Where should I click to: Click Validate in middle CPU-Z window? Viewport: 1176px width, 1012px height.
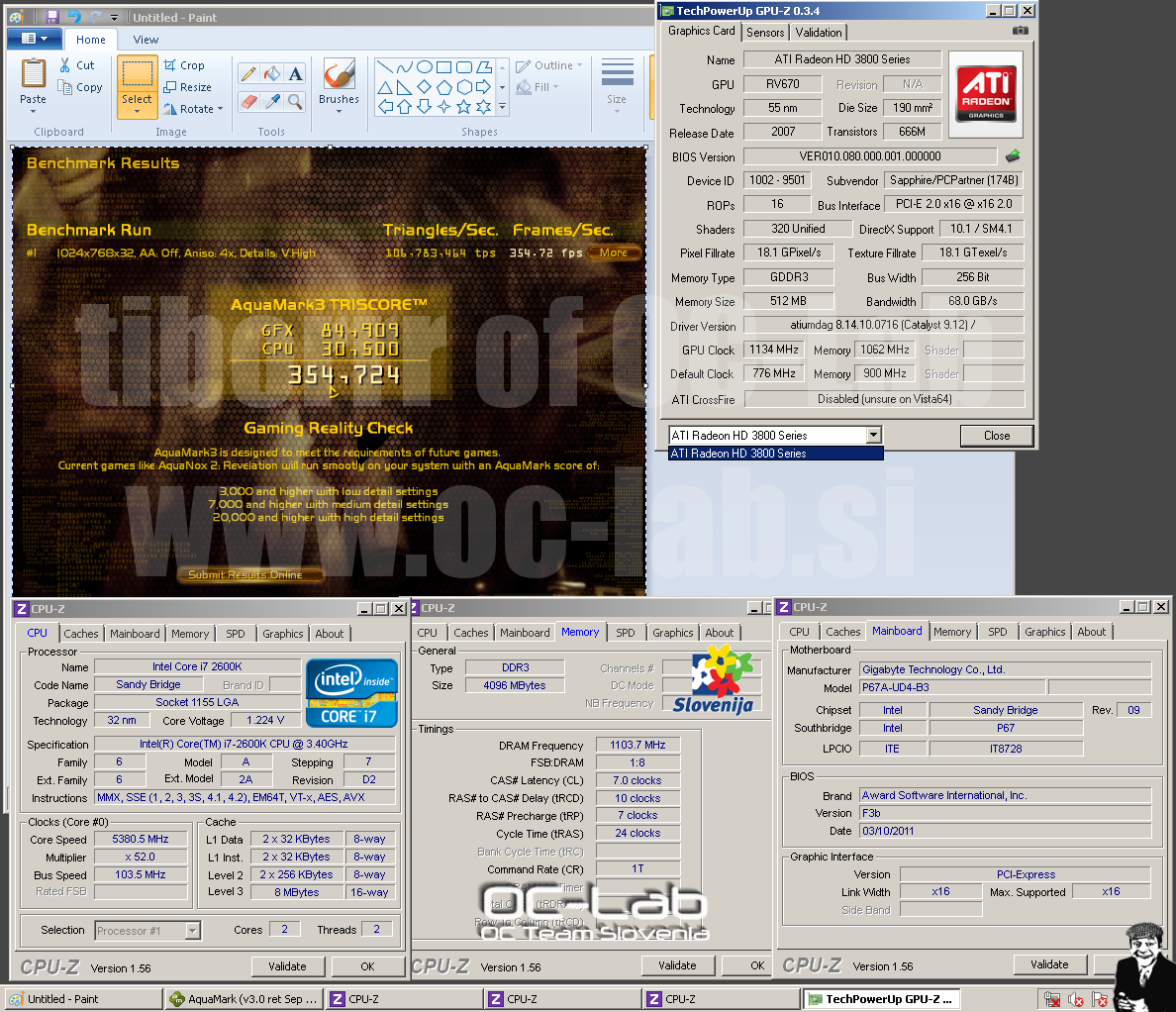coord(677,965)
